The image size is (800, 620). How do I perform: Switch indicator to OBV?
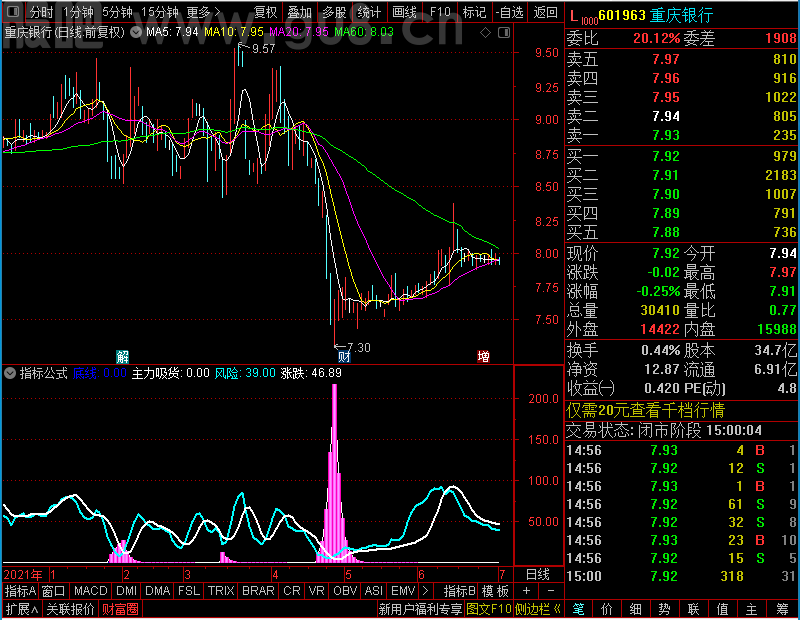(345, 591)
